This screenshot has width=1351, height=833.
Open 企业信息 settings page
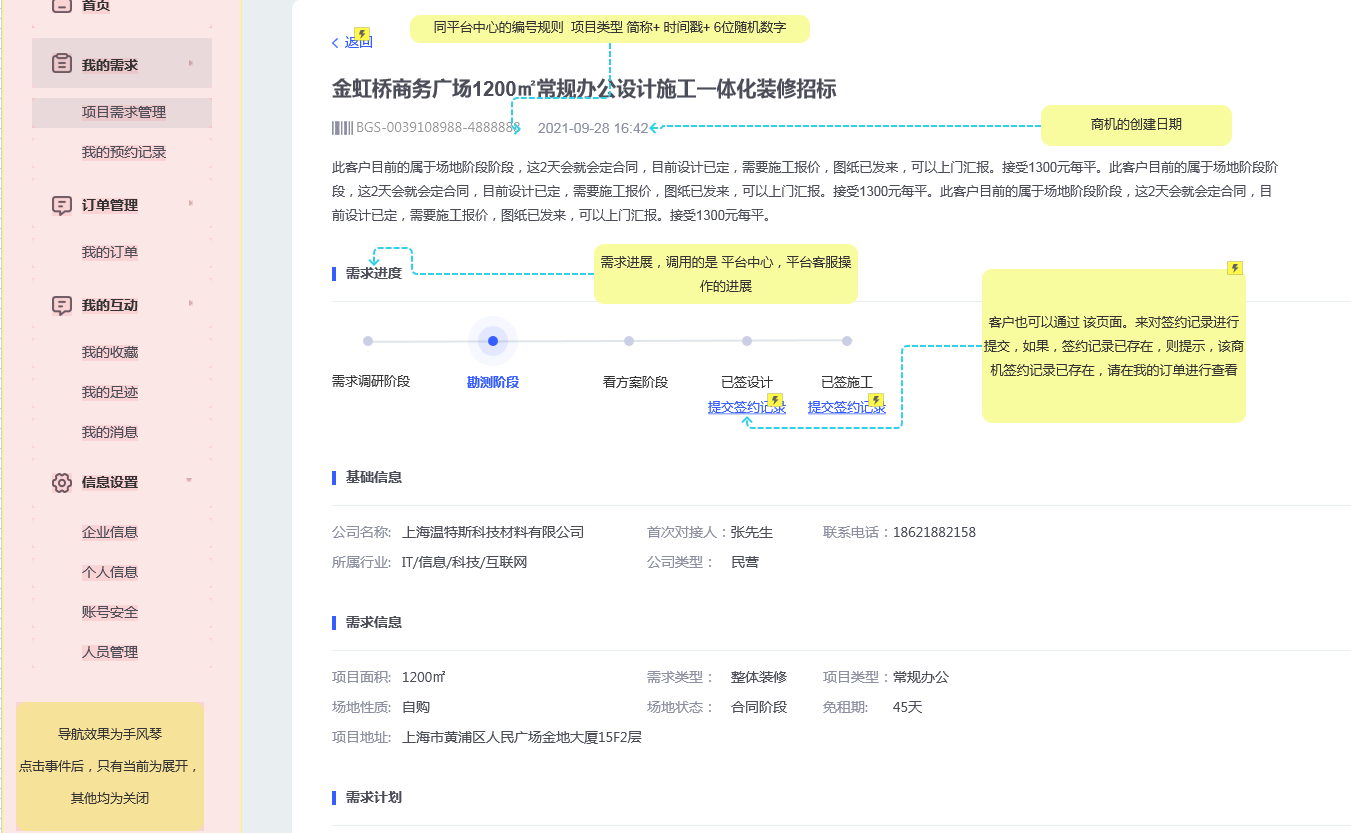110,532
